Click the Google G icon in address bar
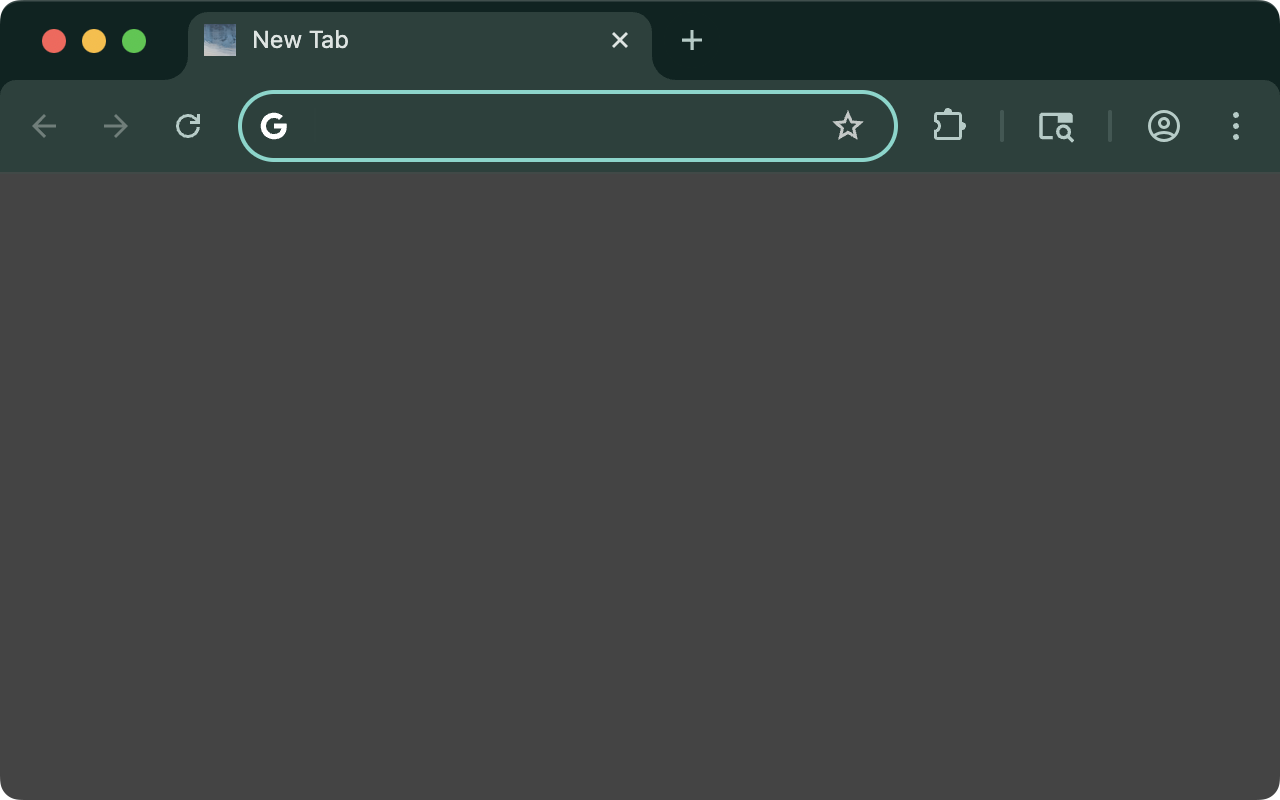Viewport: 1280px width, 800px height. pyautogui.click(x=274, y=126)
